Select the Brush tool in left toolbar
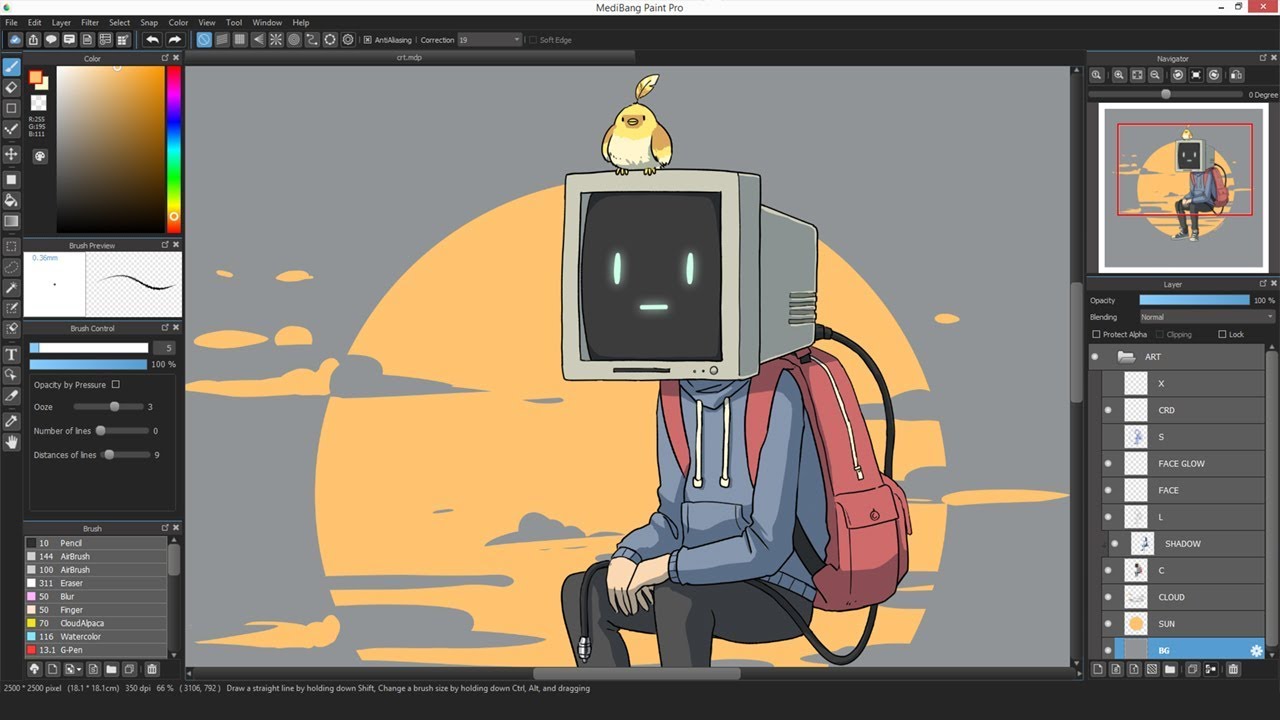Viewport: 1280px width, 720px height. pos(12,67)
